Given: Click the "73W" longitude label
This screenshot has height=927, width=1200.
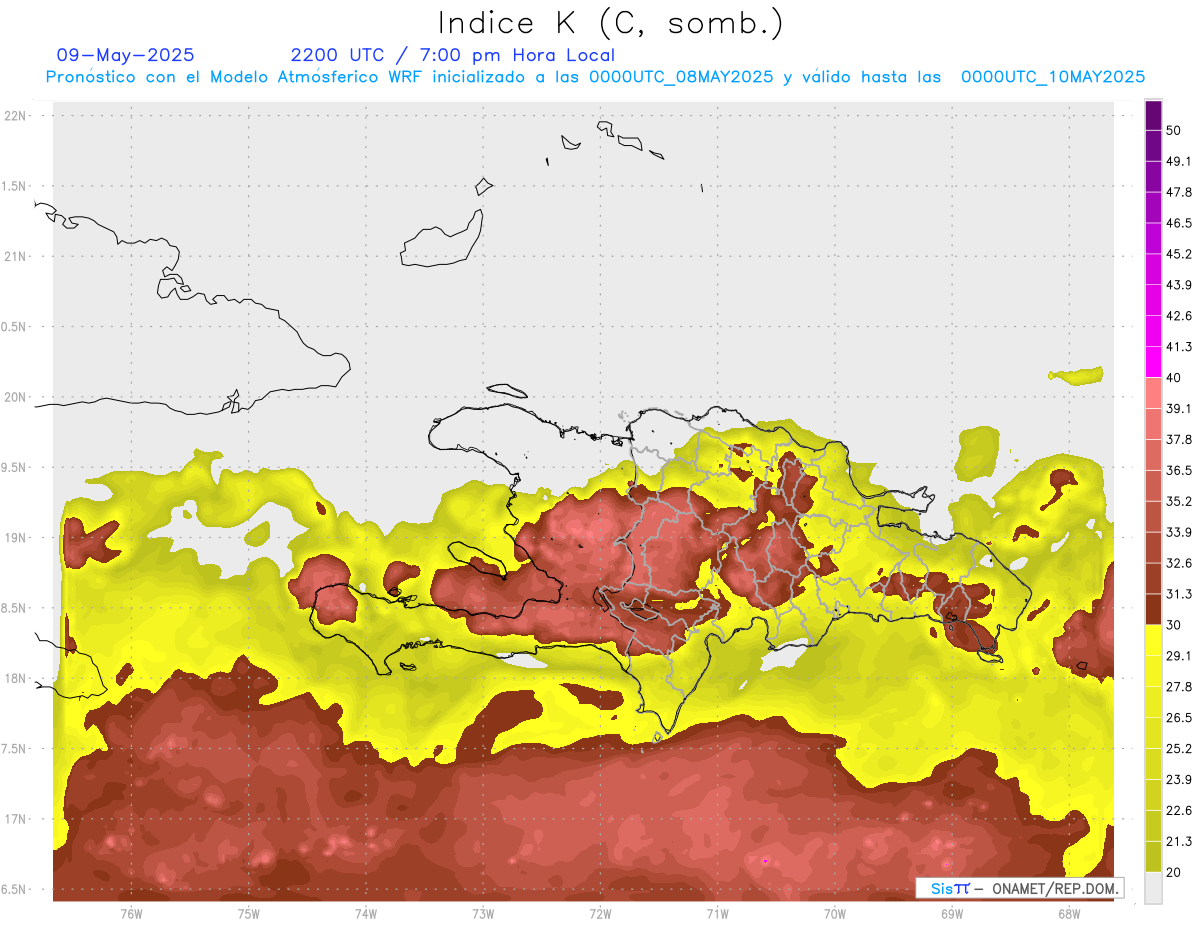Looking at the screenshot, I should click(x=483, y=914).
